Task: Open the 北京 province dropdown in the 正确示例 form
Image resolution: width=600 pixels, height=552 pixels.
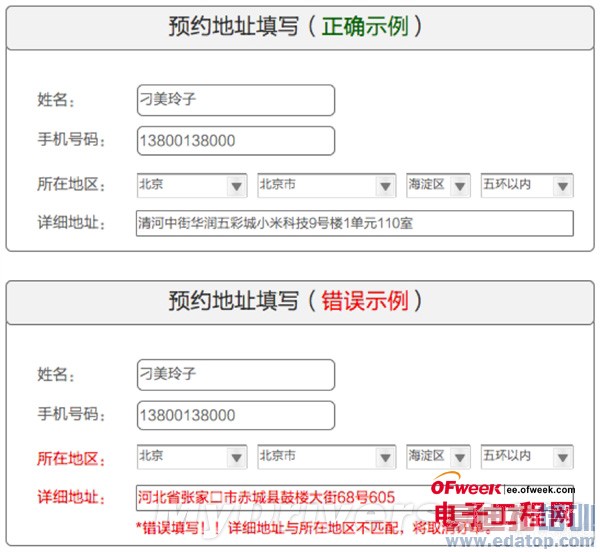Action: click(x=192, y=186)
